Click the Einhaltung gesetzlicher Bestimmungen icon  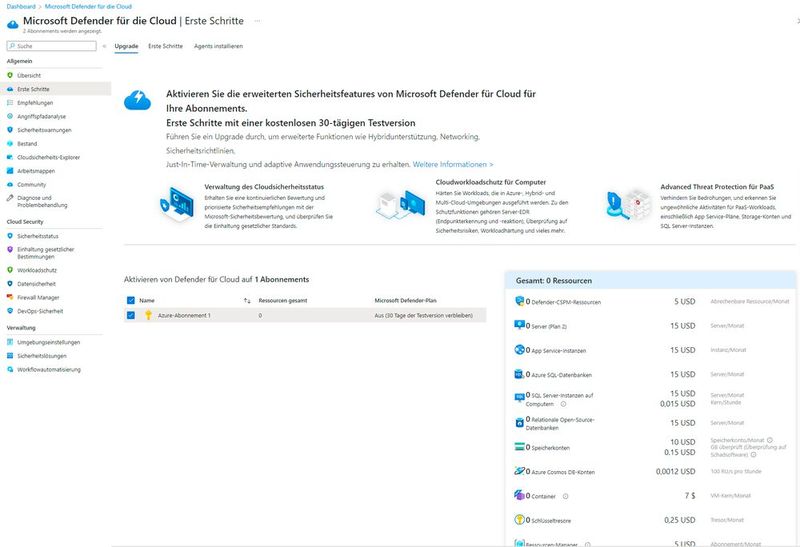tap(10, 250)
